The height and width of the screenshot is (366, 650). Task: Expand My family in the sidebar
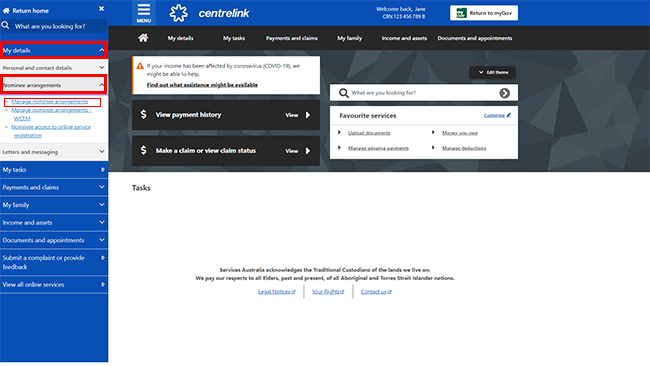pyautogui.click(x=54, y=205)
